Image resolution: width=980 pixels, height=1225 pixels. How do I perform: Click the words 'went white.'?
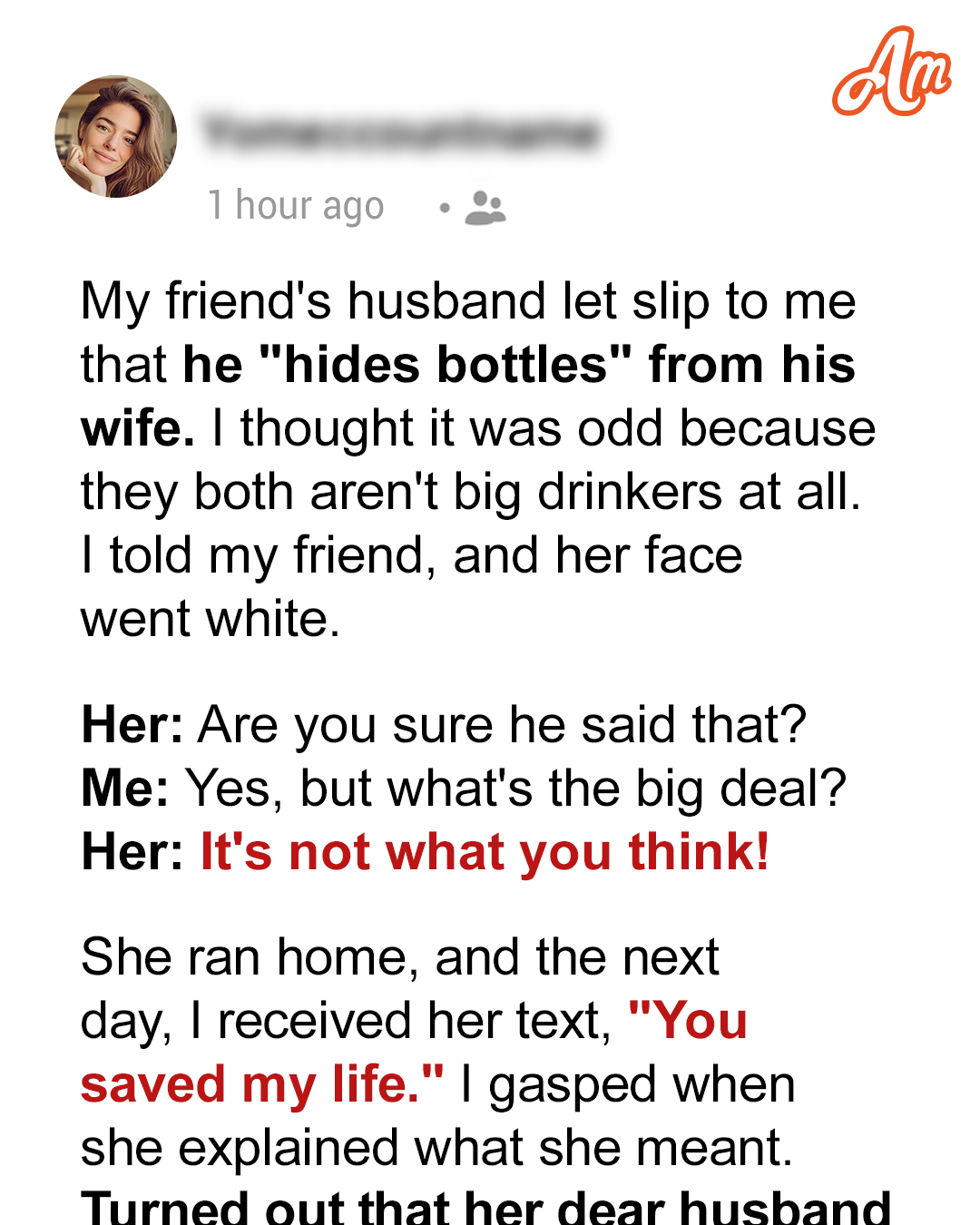point(211,619)
